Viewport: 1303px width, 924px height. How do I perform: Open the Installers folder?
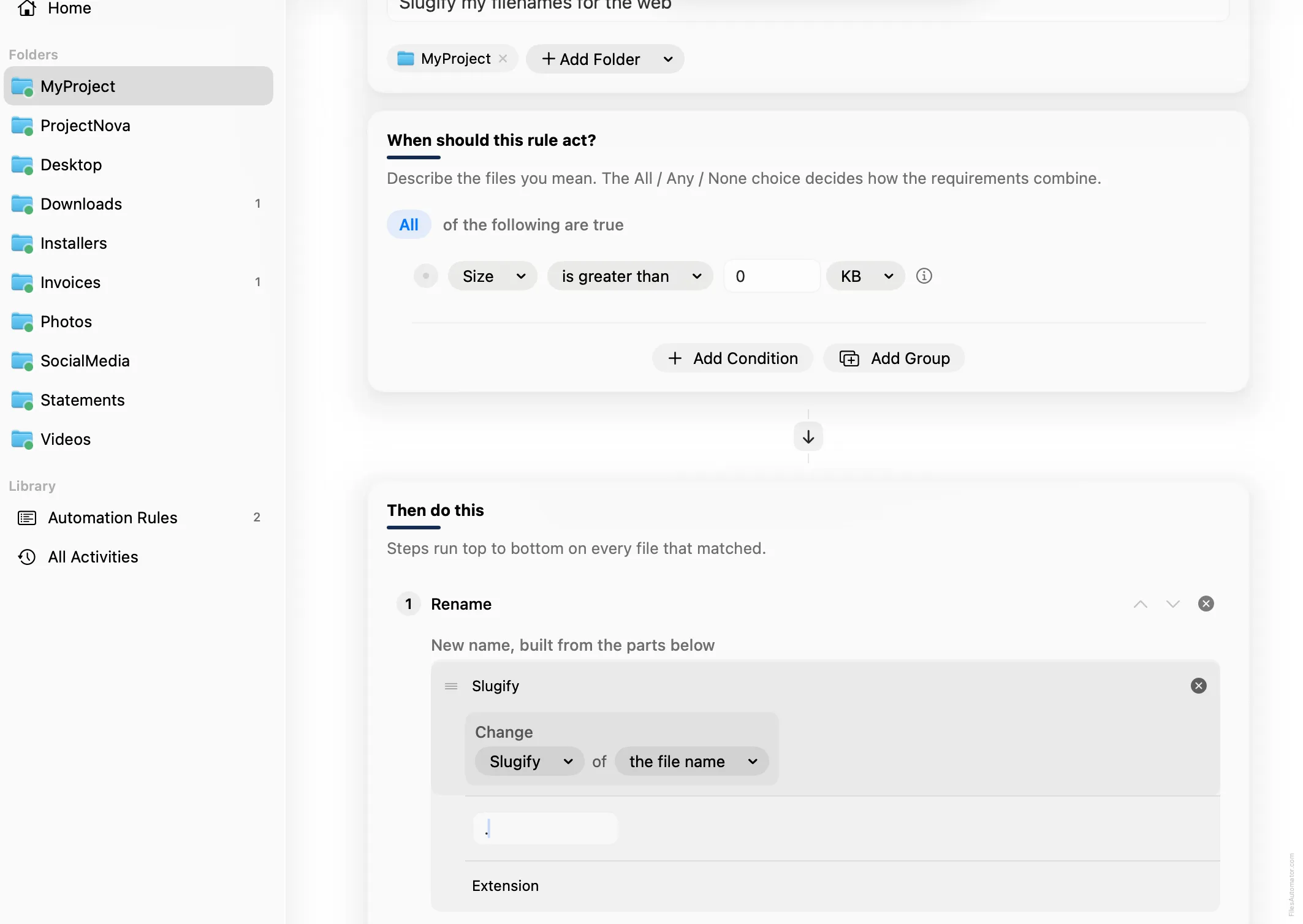139,243
